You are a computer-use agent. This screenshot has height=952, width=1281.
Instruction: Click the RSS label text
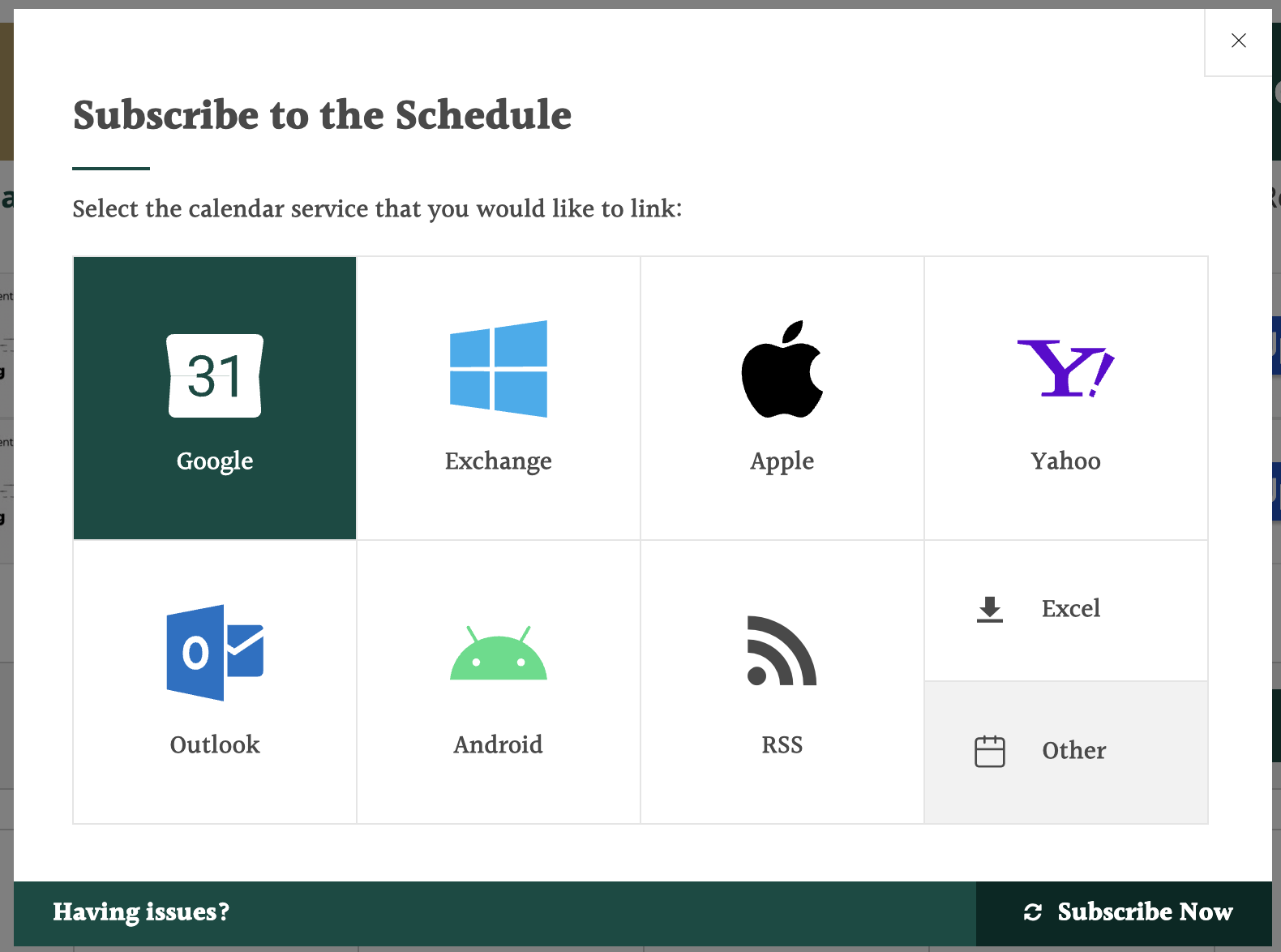[x=782, y=744]
